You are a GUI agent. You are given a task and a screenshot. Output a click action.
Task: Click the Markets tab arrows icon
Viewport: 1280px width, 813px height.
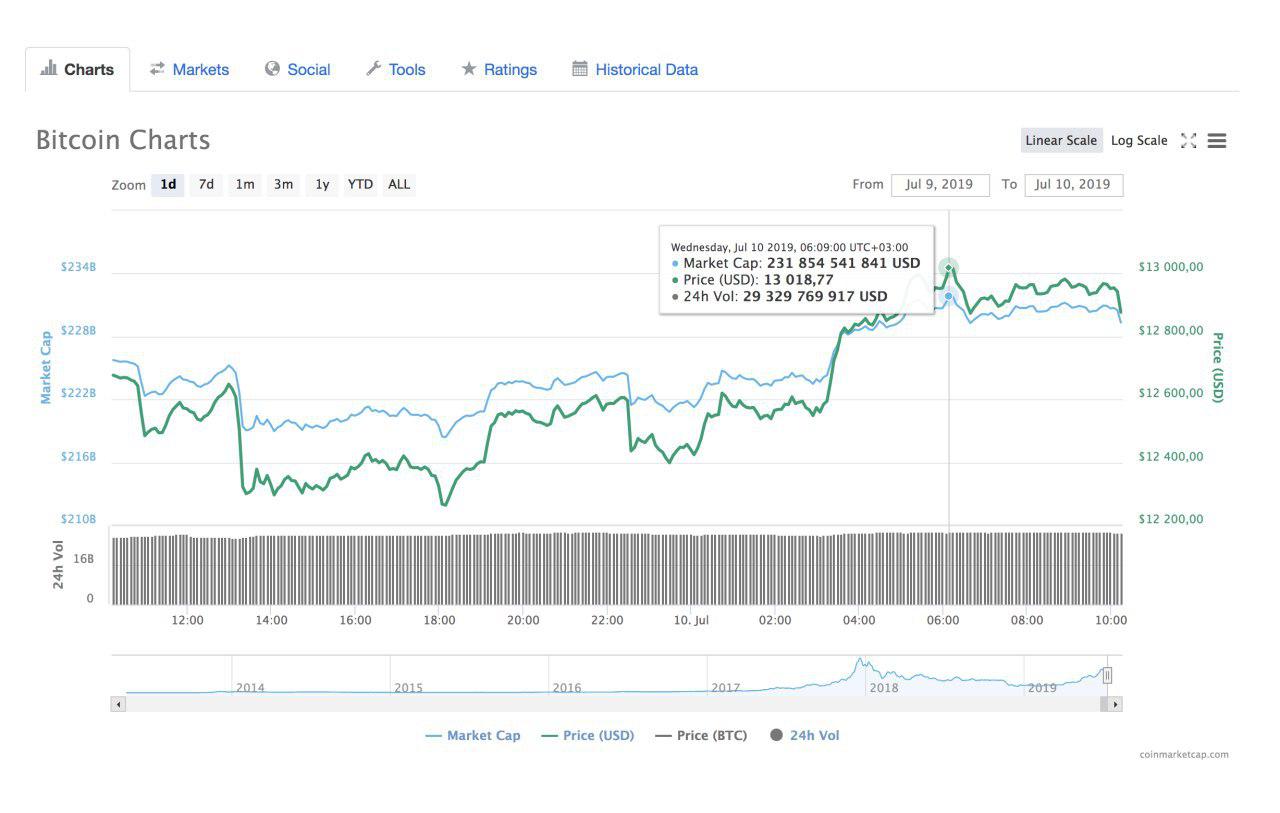(157, 68)
